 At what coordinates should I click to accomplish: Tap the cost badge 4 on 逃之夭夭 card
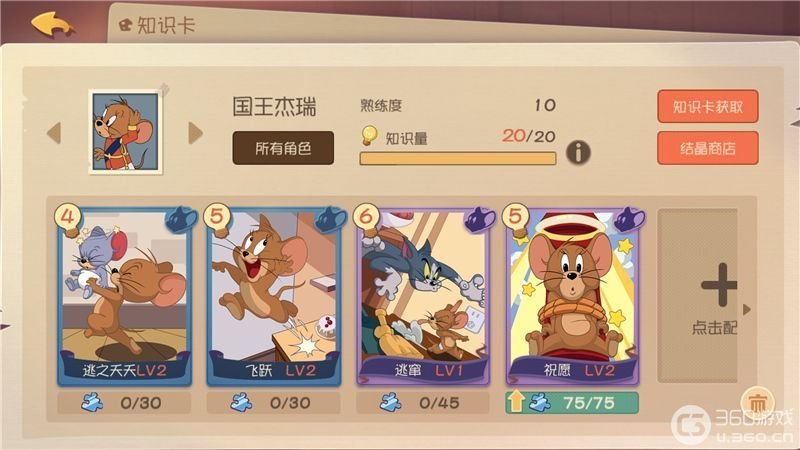68,217
